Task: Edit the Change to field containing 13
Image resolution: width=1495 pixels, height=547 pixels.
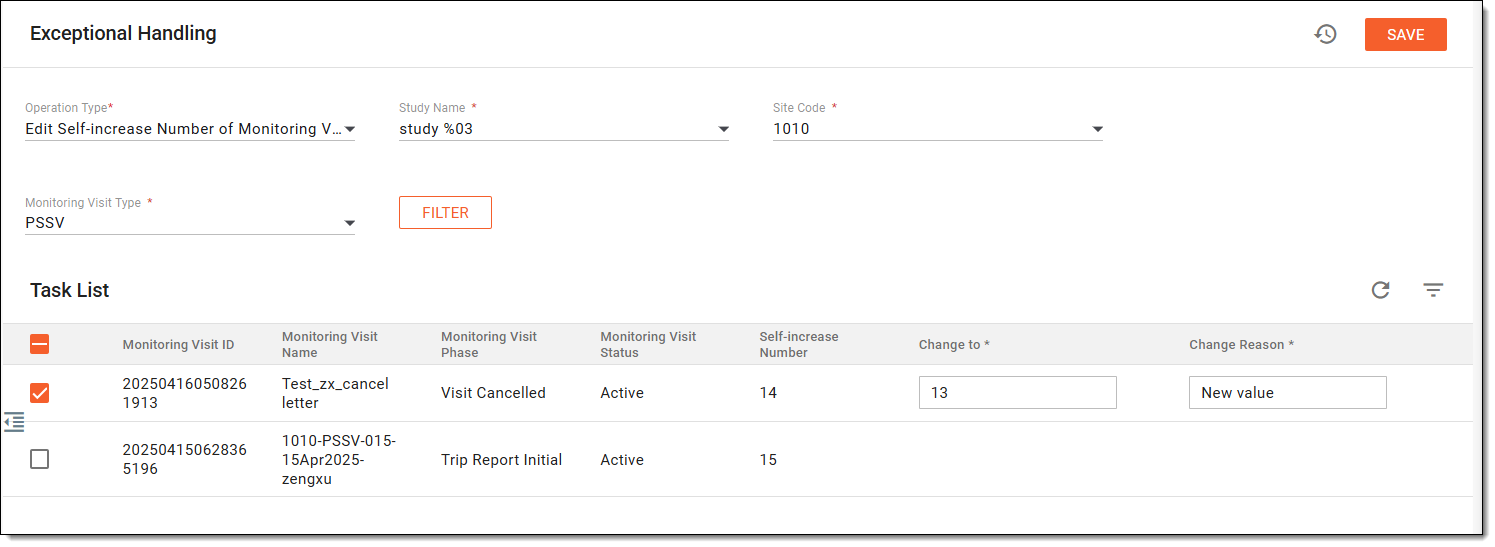Action: [x=1017, y=393]
